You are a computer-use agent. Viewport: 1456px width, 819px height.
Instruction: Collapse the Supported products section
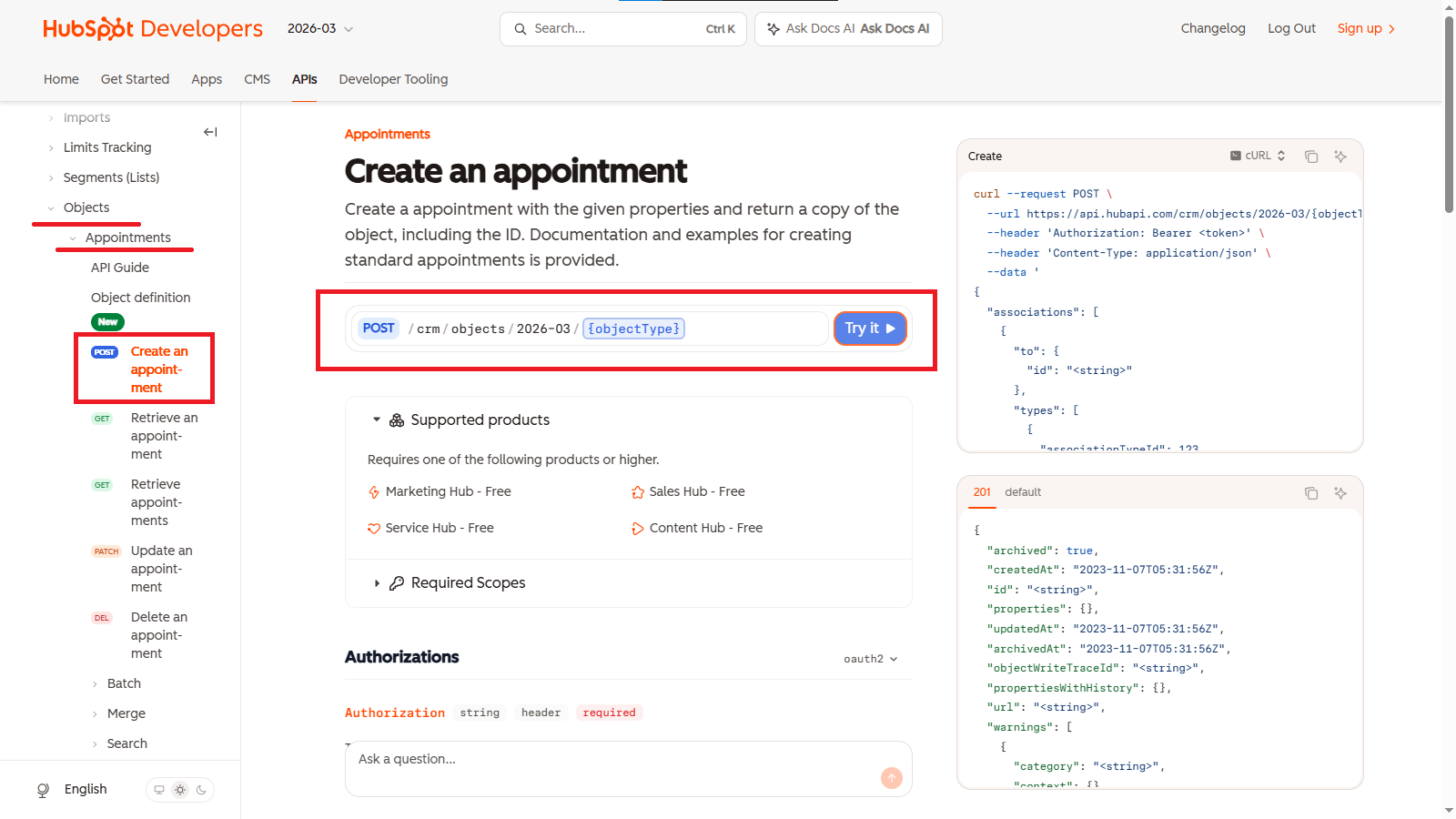pyautogui.click(x=377, y=420)
